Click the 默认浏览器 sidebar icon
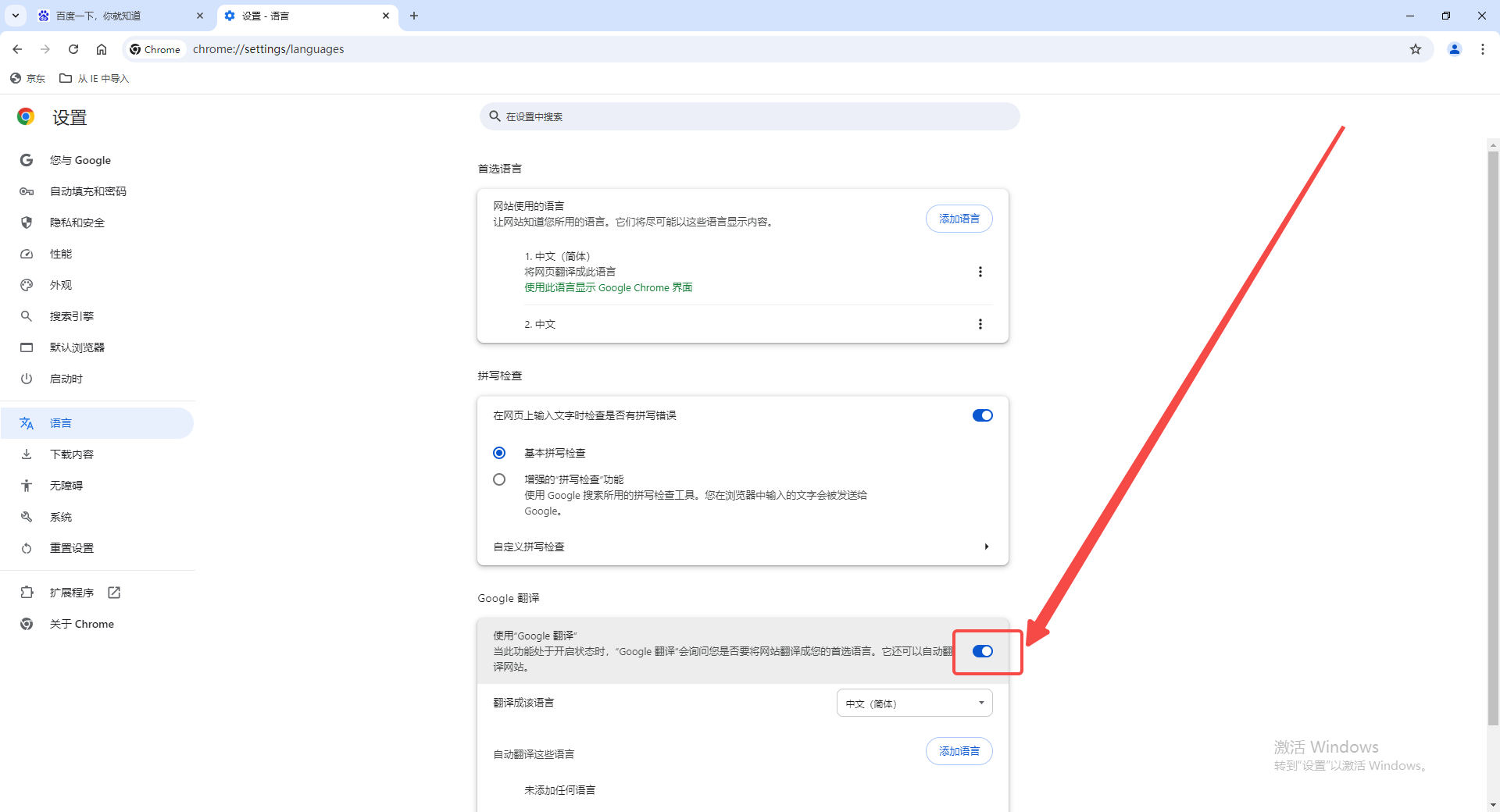1500x812 pixels. [x=27, y=347]
